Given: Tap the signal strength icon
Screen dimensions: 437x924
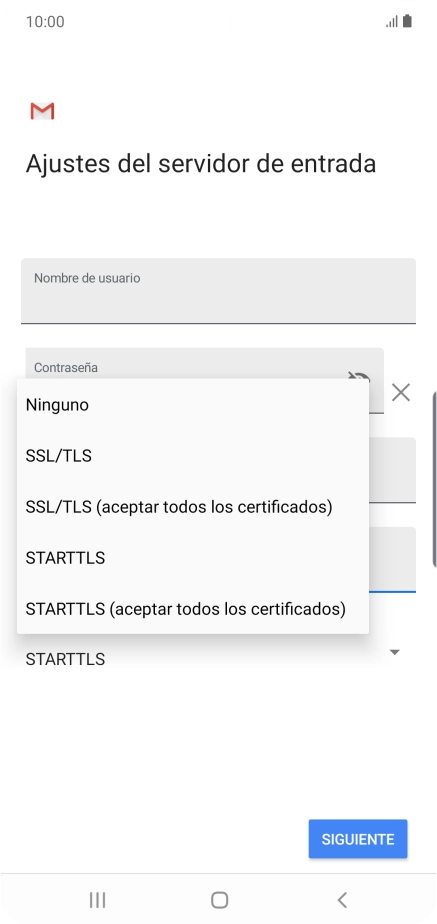Looking at the screenshot, I should (392, 22).
